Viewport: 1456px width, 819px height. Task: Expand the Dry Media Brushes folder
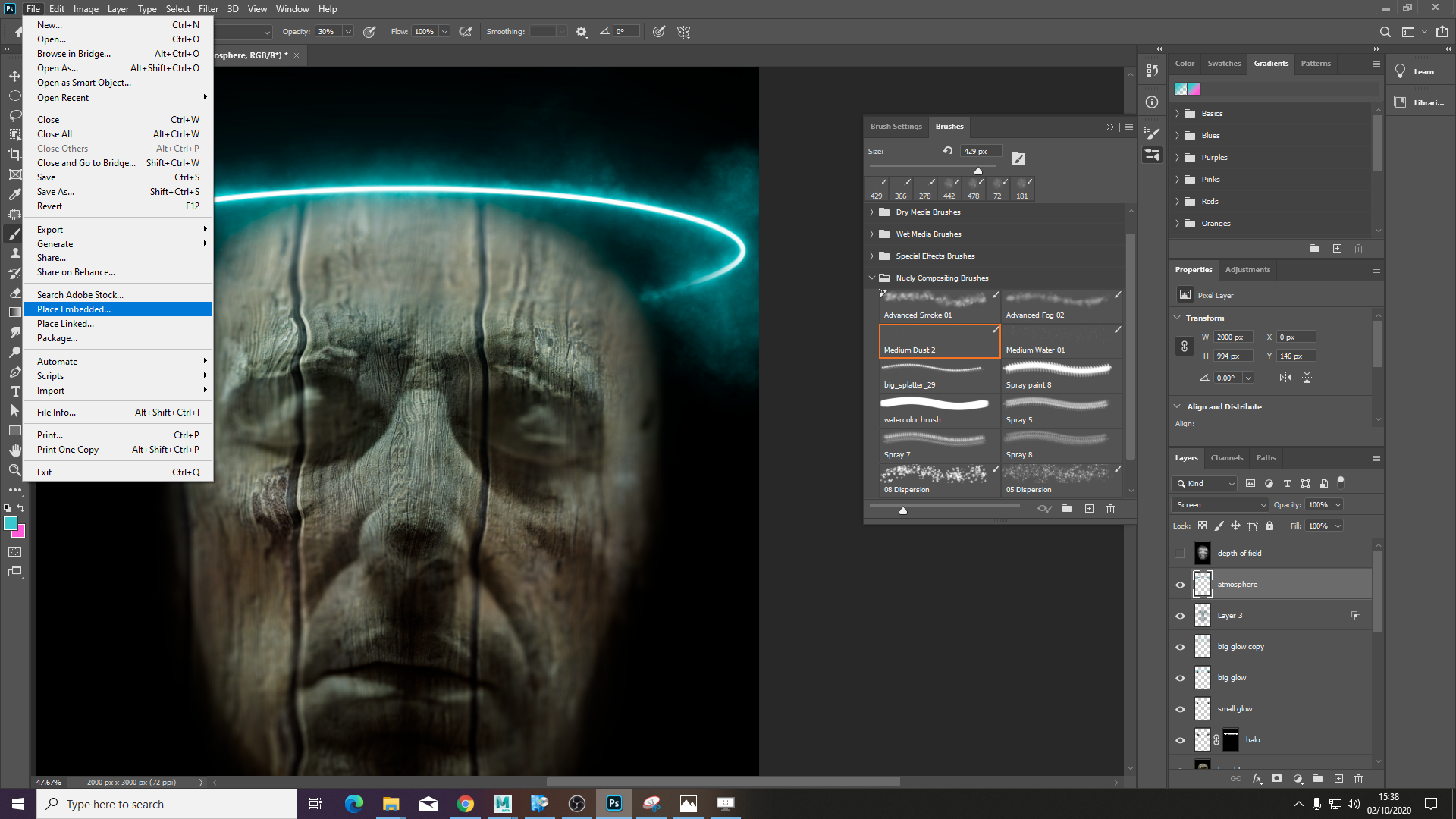[872, 212]
